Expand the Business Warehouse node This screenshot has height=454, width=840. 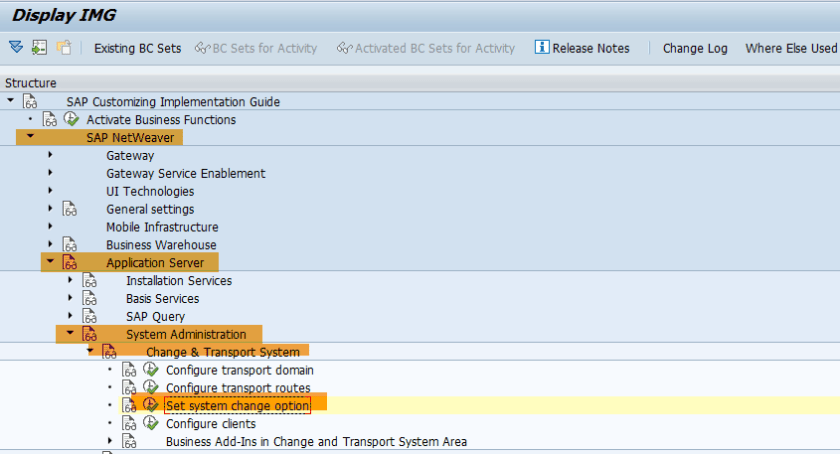tap(50, 245)
